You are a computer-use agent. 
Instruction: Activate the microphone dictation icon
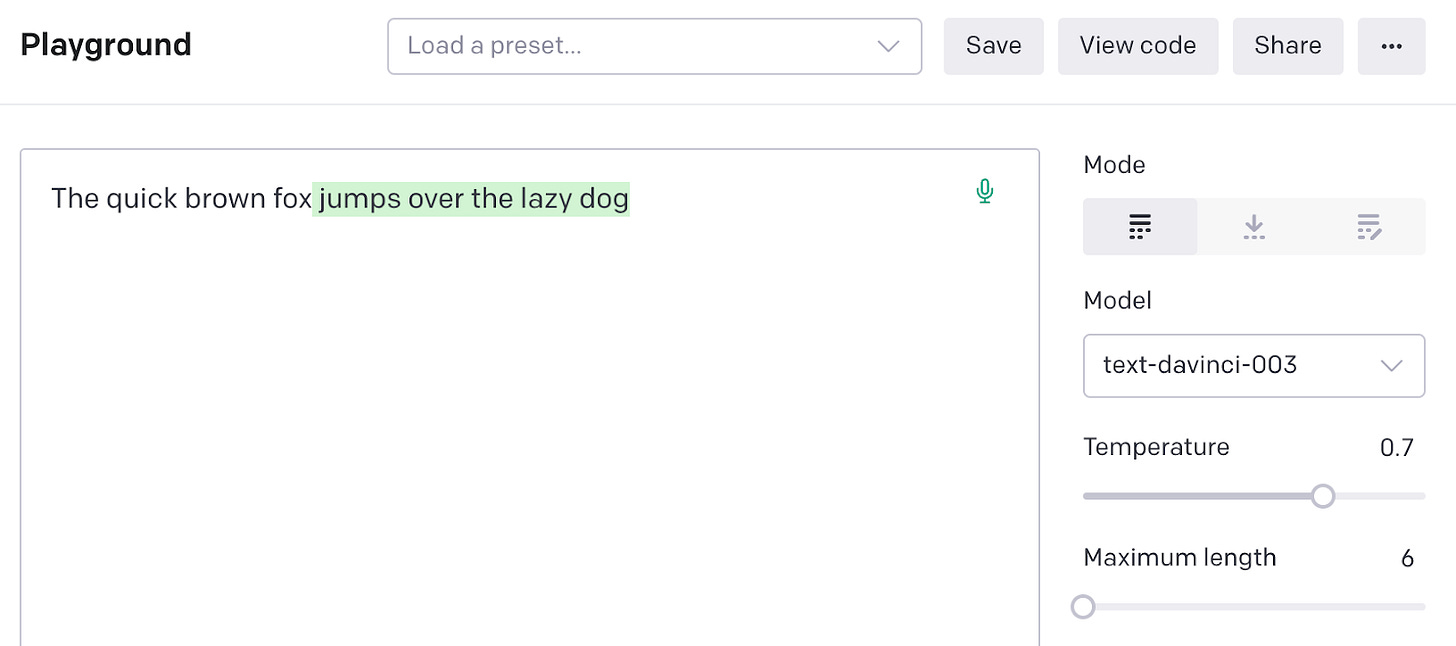click(984, 191)
